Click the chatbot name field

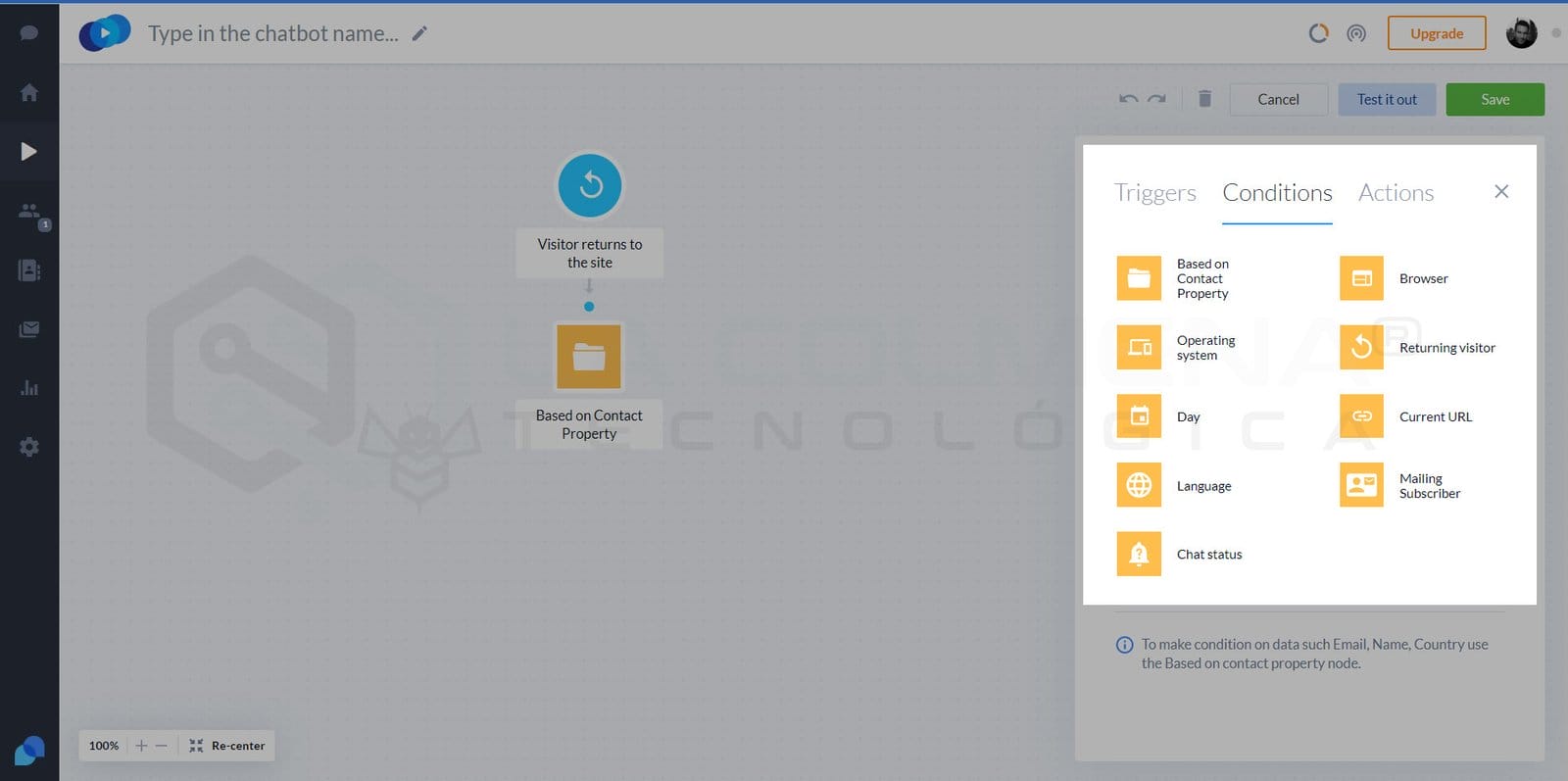(x=273, y=33)
